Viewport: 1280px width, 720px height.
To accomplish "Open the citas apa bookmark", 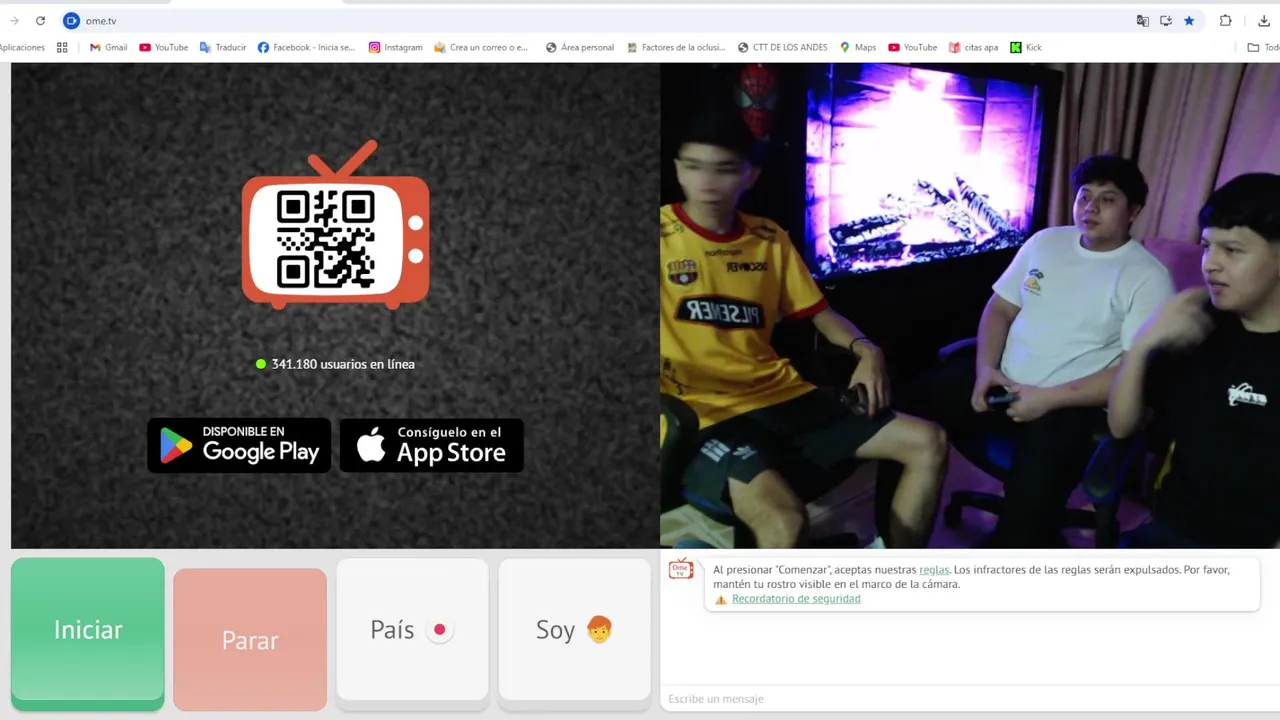I will click(974, 47).
